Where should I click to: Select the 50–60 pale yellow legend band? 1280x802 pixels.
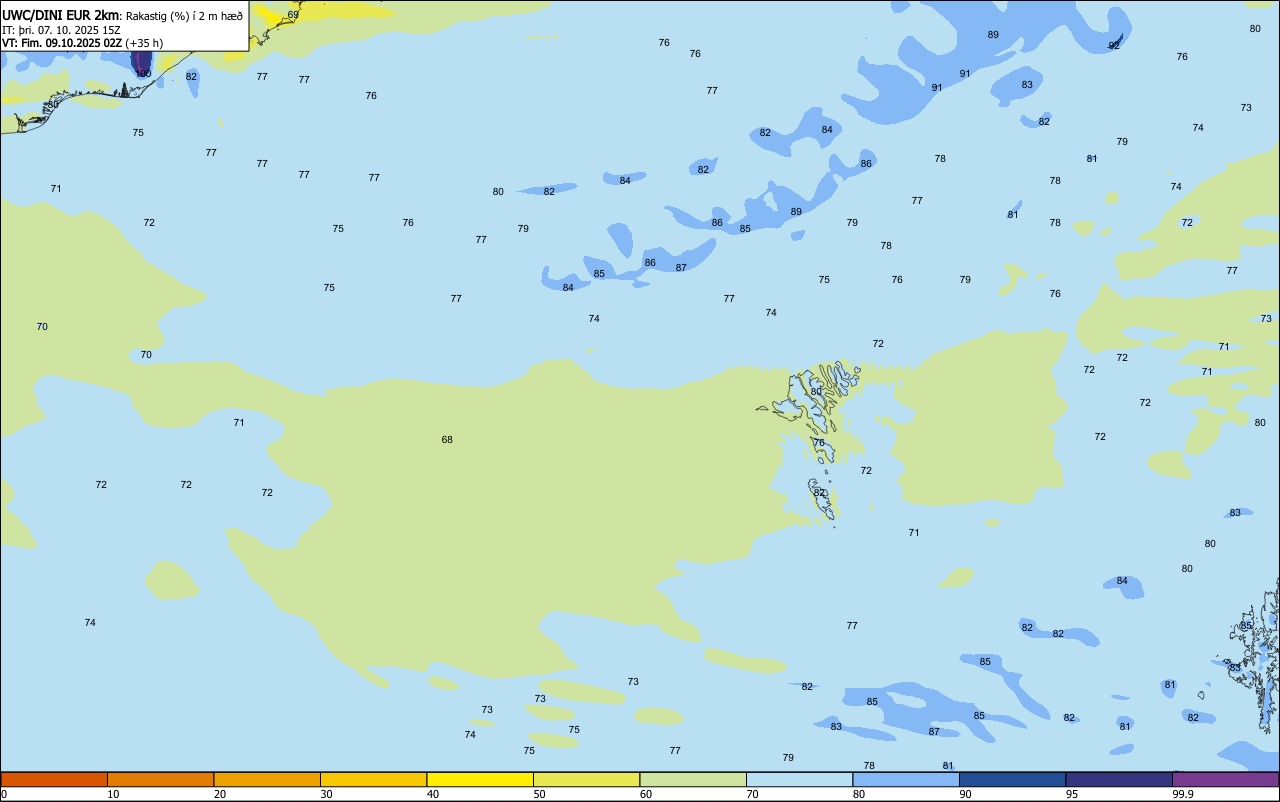[x=586, y=779]
